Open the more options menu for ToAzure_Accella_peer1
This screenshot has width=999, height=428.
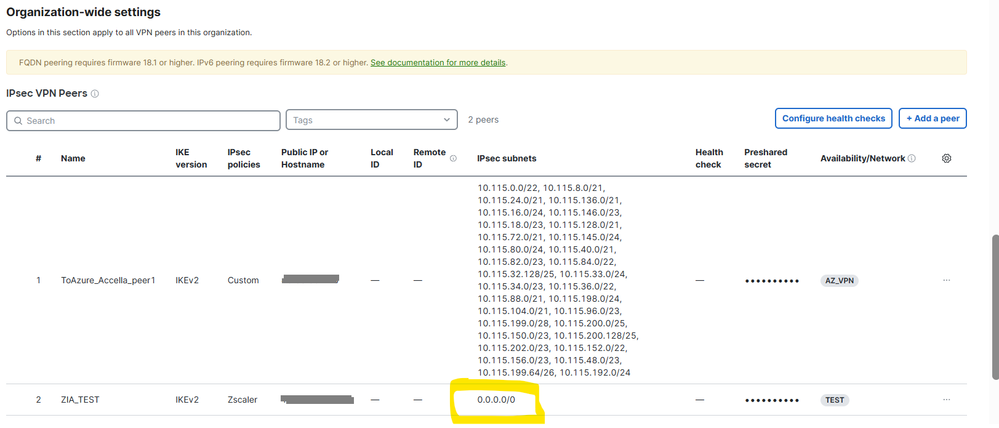[947, 281]
